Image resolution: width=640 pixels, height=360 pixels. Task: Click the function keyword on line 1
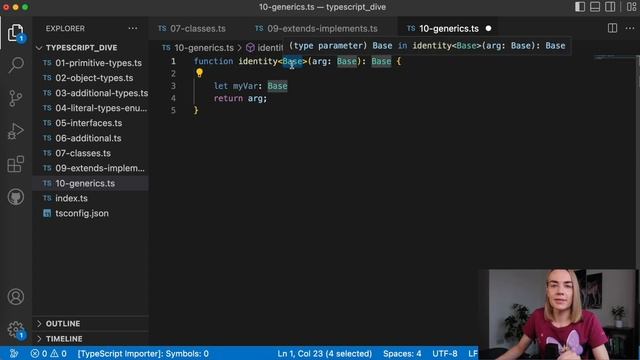click(213, 61)
